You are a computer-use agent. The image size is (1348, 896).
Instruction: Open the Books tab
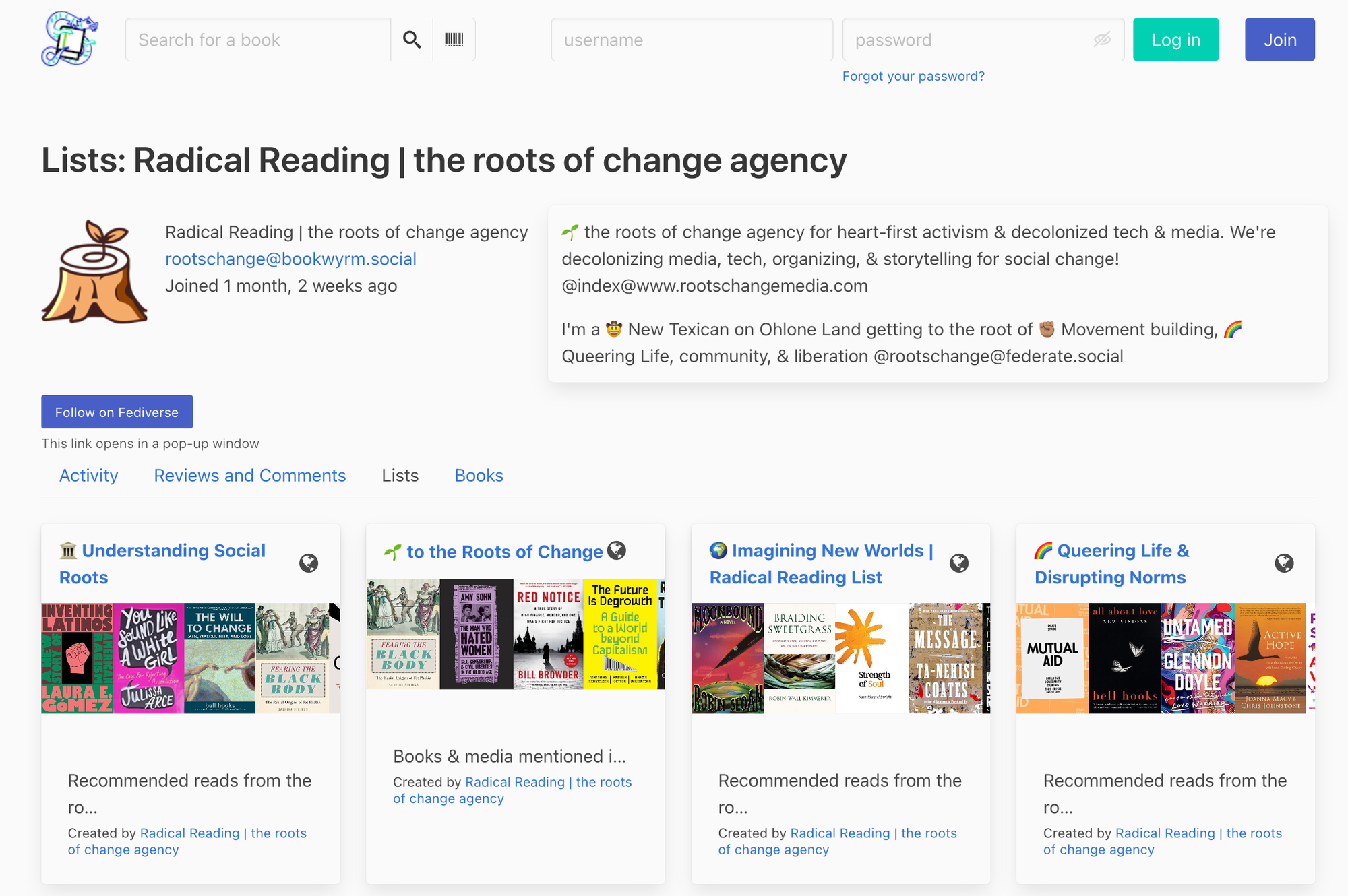click(479, 475)
